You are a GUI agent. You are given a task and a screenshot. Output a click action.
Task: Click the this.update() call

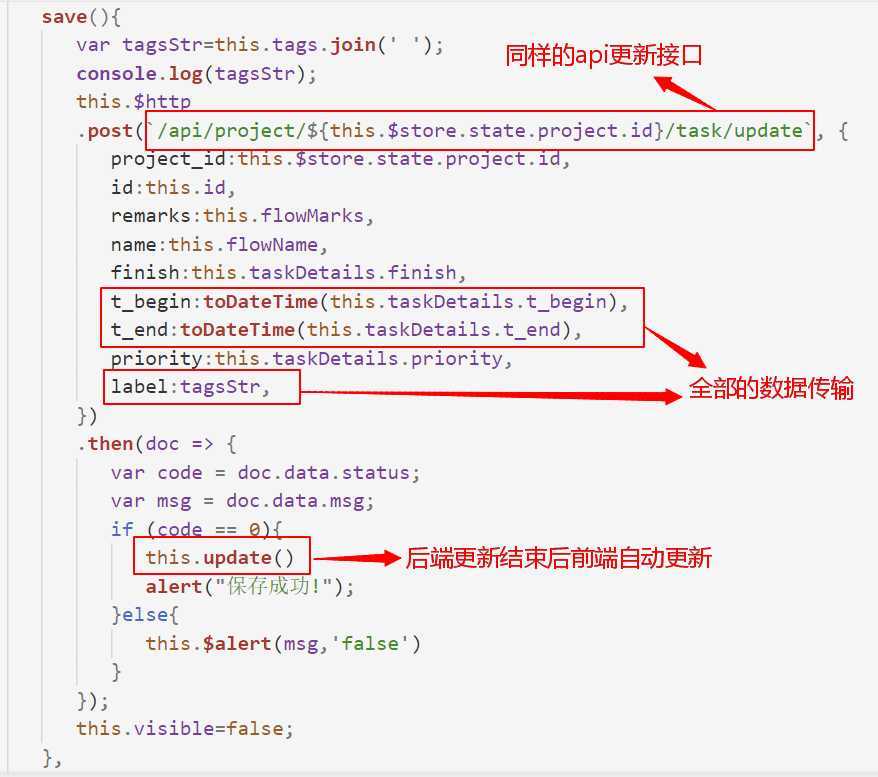point(220,558)
